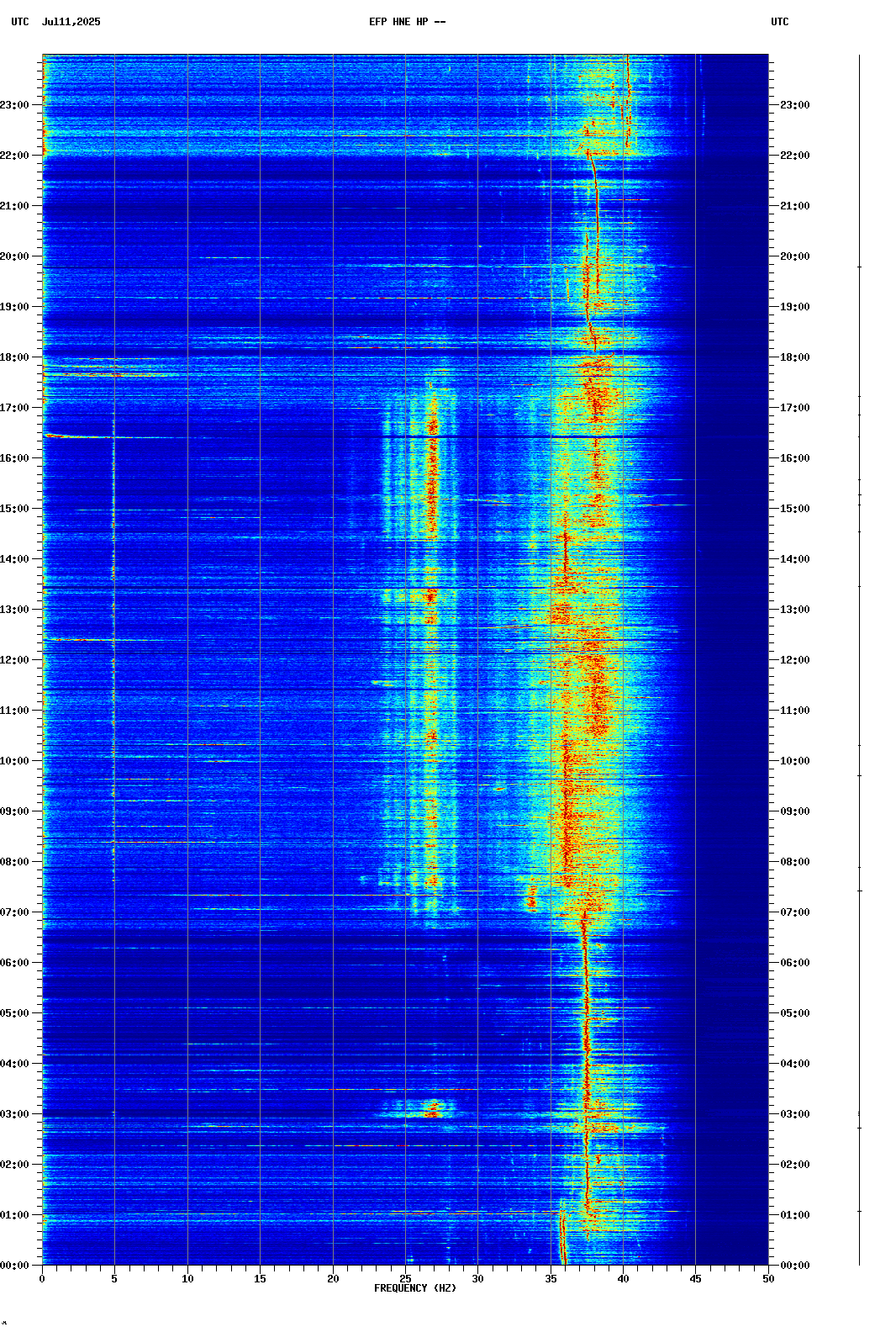This screenshot has width=896, height=1332.
Task: Select 20:00 on the right time axis
Action: click(x=795, y=256)
